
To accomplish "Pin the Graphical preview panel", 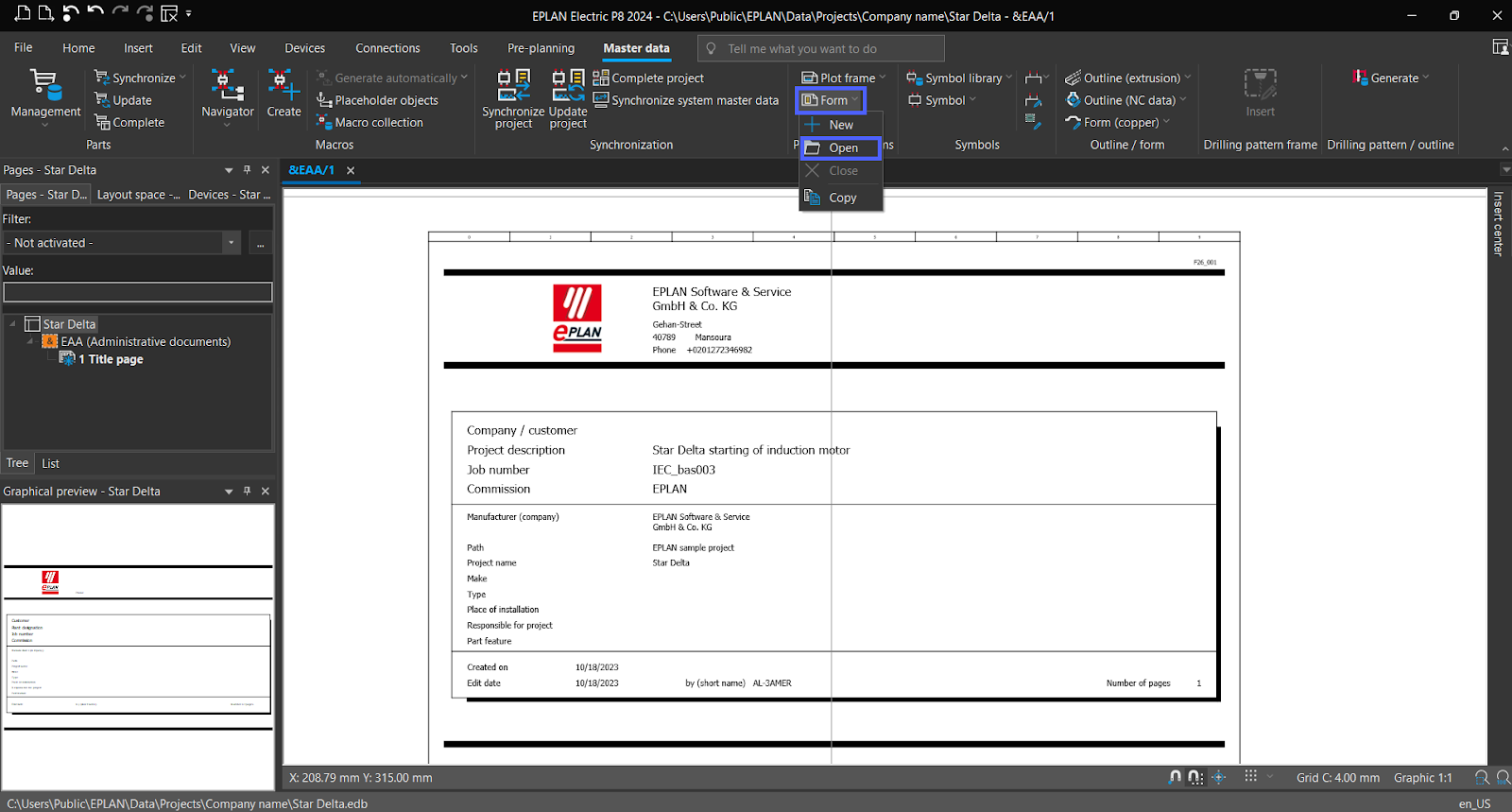I will click(x=247, y=492).
